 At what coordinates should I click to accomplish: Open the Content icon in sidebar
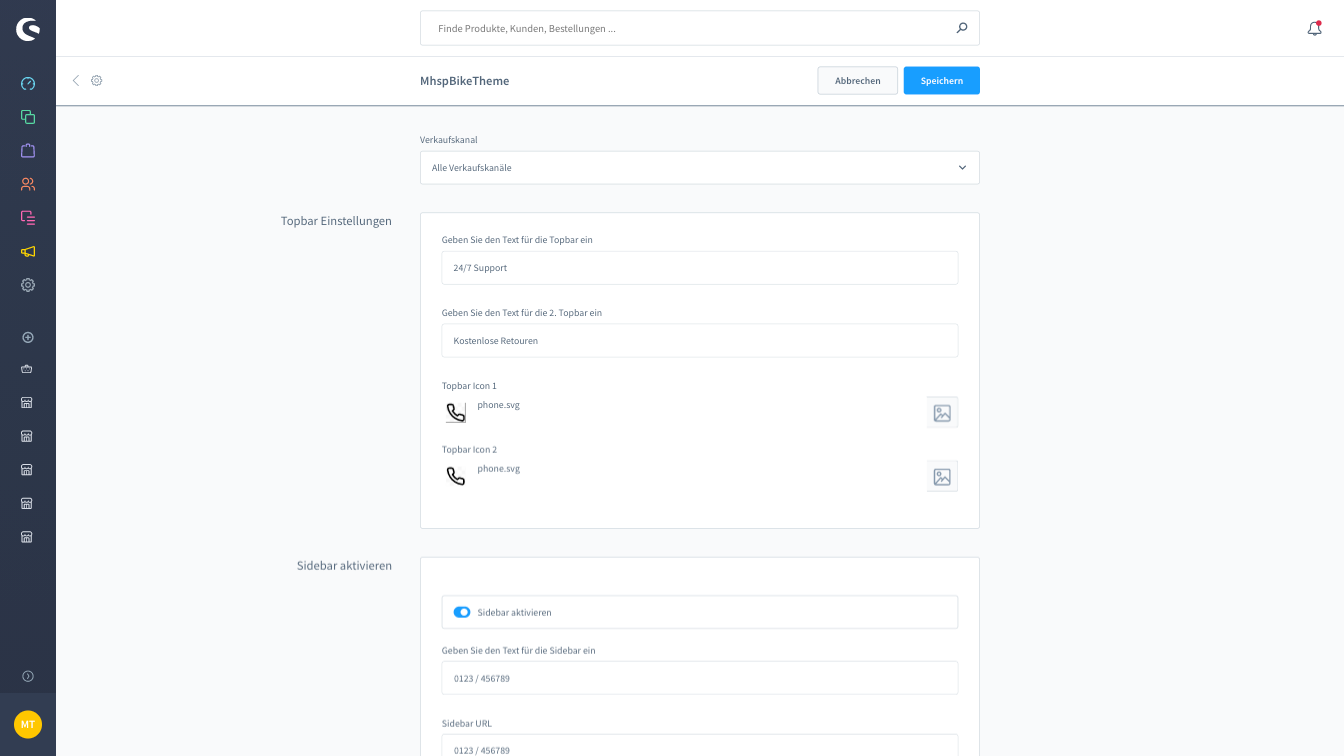coord(28,218)
